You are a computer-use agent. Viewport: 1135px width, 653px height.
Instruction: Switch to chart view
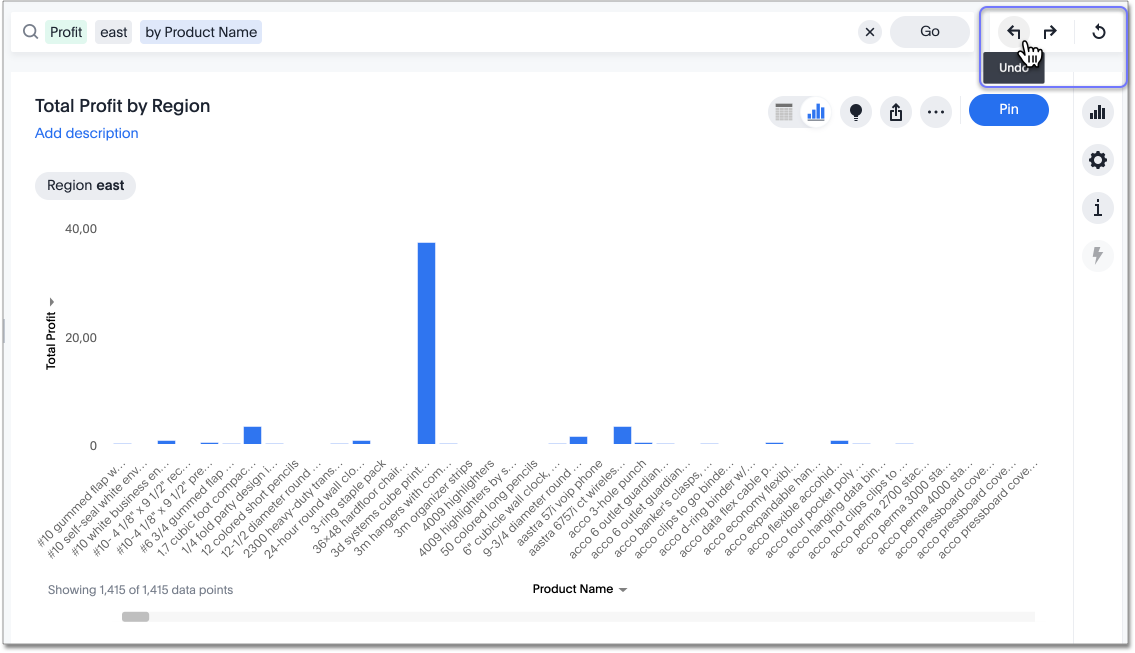pos(816,112)
